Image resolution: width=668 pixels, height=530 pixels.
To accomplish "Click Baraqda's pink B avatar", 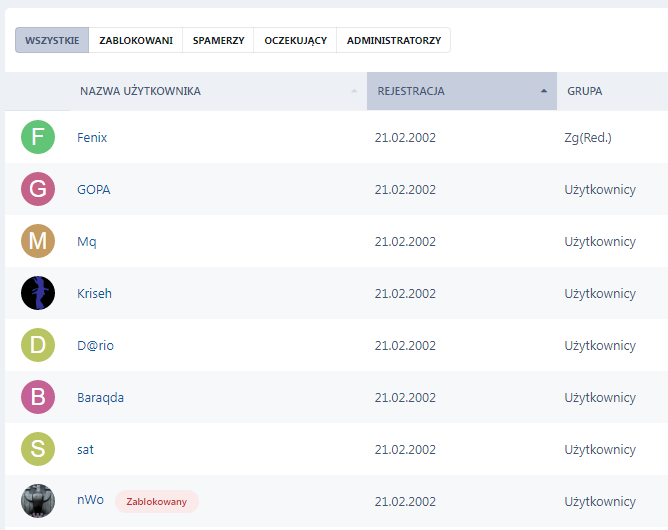I will pos(38,397).
